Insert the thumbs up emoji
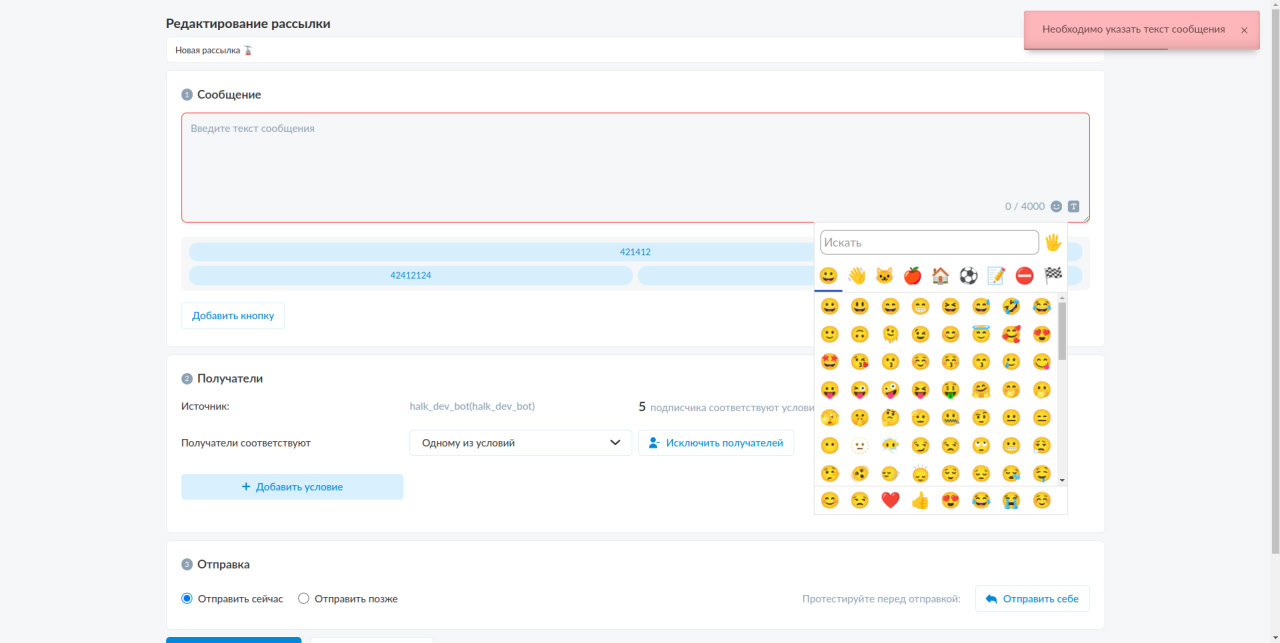Image resolution: width=1280 pixels, height=643 pixels. pos(920,500)
